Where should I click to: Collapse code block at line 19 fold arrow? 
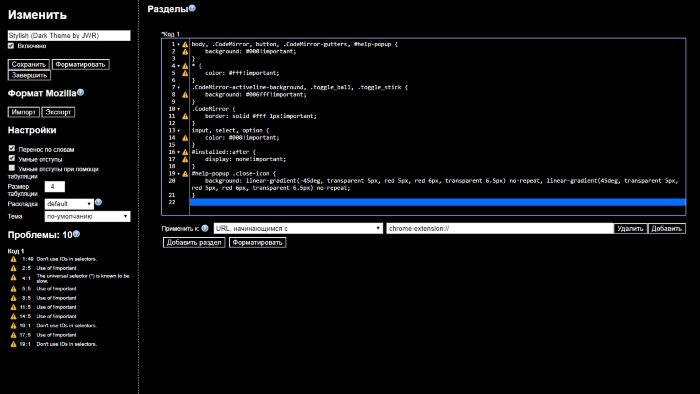(x=179, y=174)
